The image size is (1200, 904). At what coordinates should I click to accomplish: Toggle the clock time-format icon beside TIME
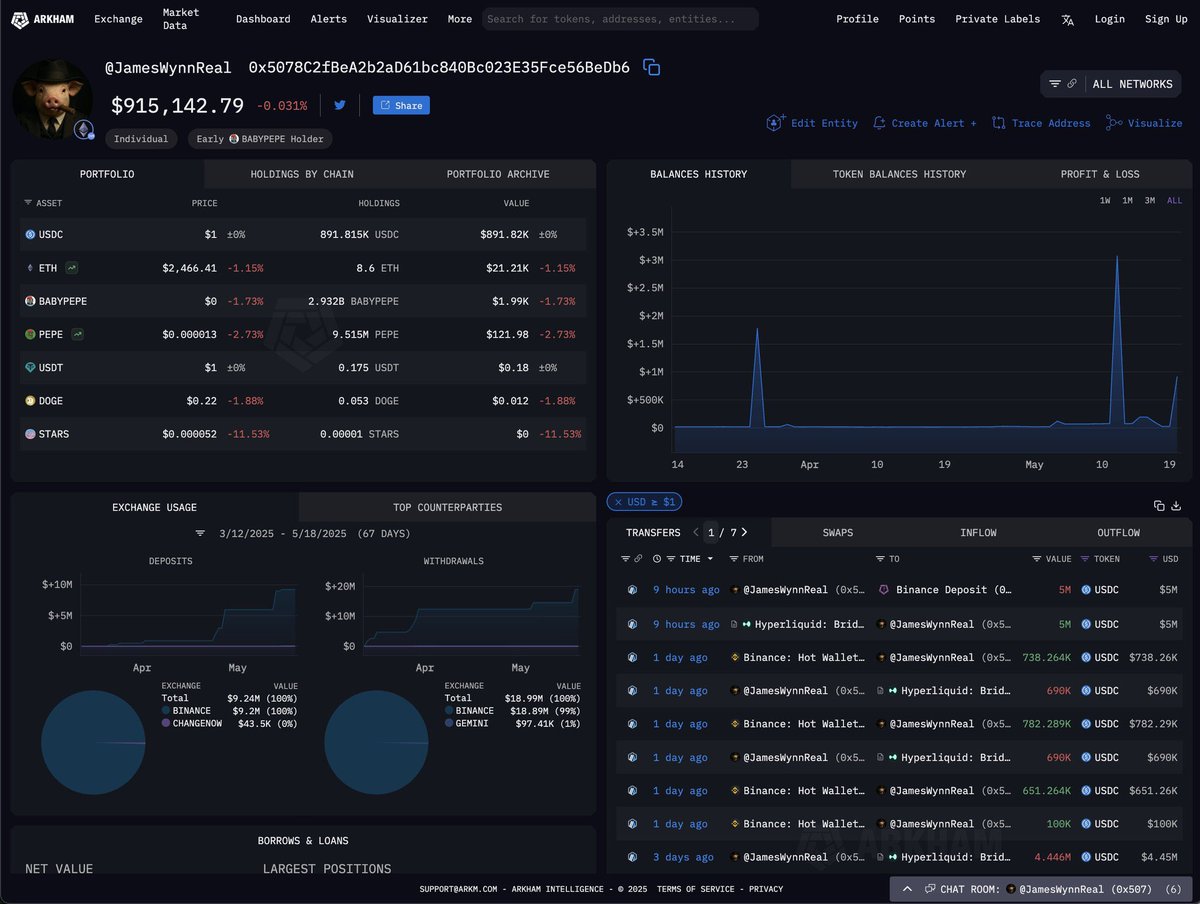[657, 559]
